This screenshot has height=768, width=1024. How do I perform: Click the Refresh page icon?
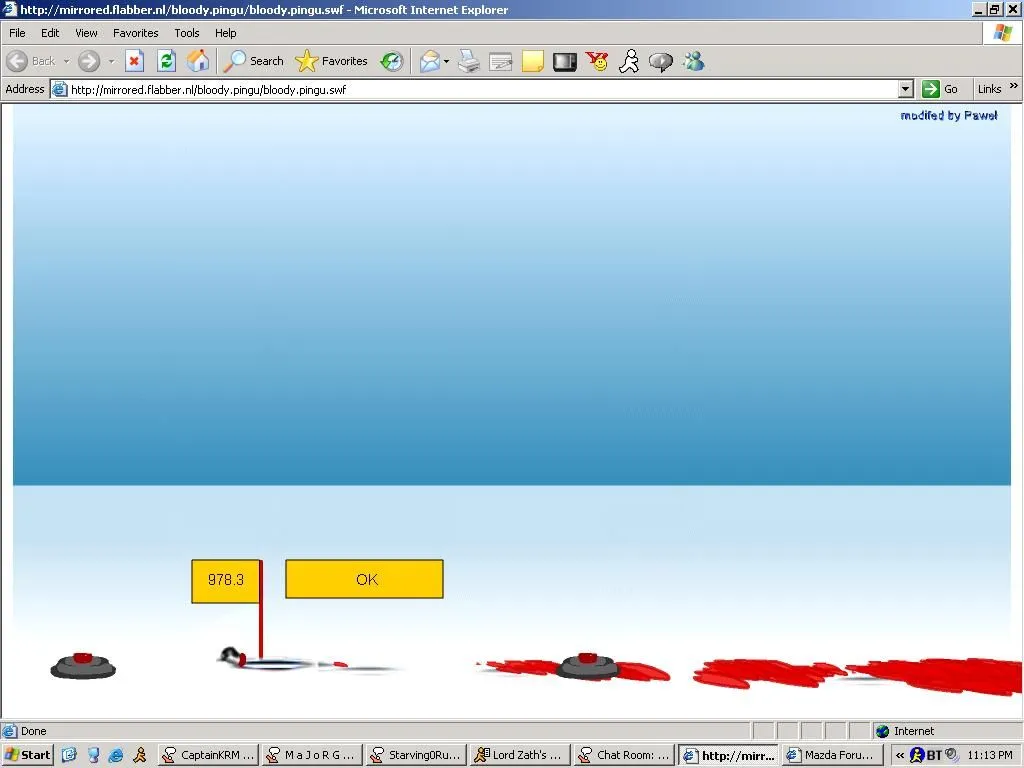(166, 61)
